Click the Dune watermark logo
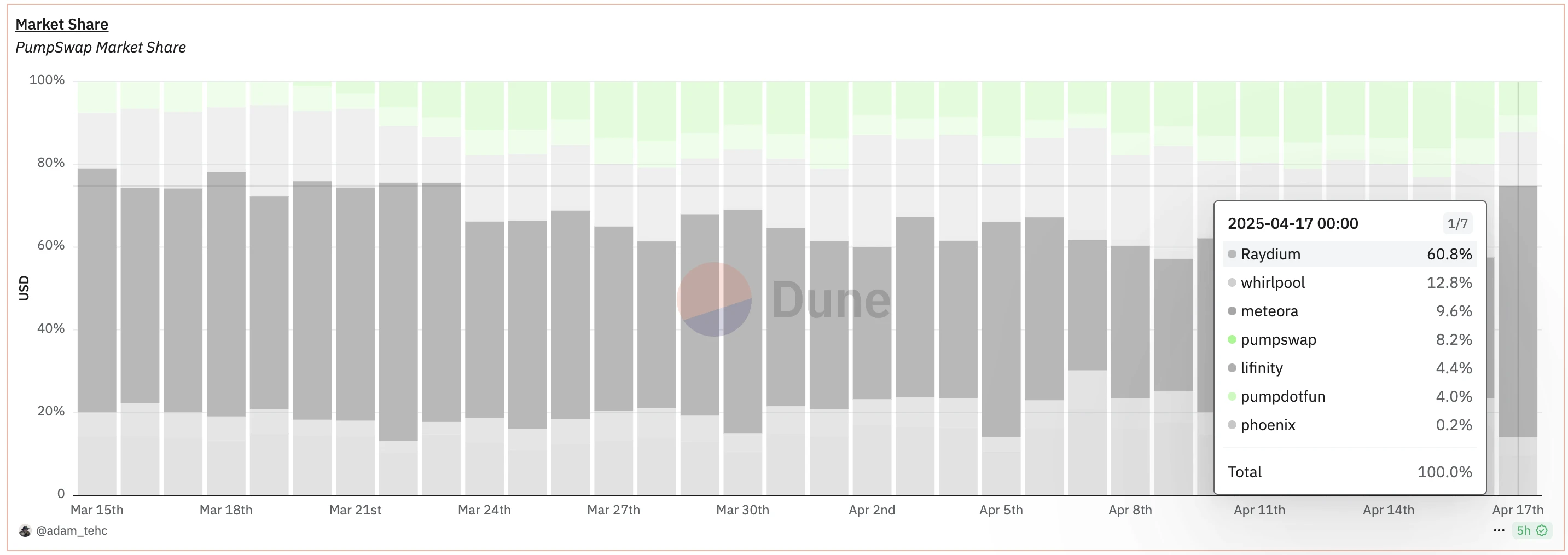The height and width of the screenshot is (555, 1568). click(715, 299)
